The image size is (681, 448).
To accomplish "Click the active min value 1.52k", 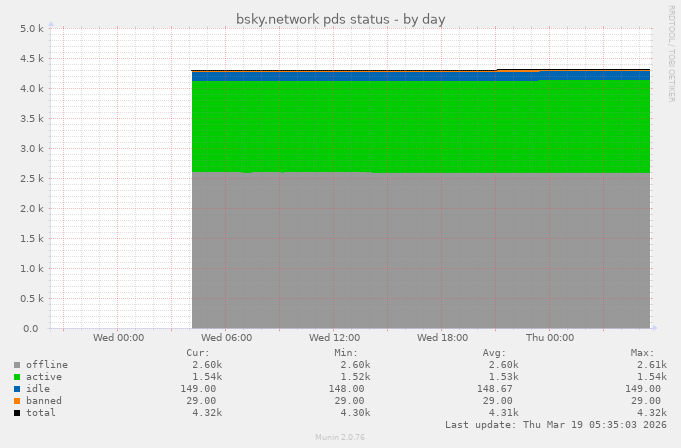I will click(x=355, y=377).
